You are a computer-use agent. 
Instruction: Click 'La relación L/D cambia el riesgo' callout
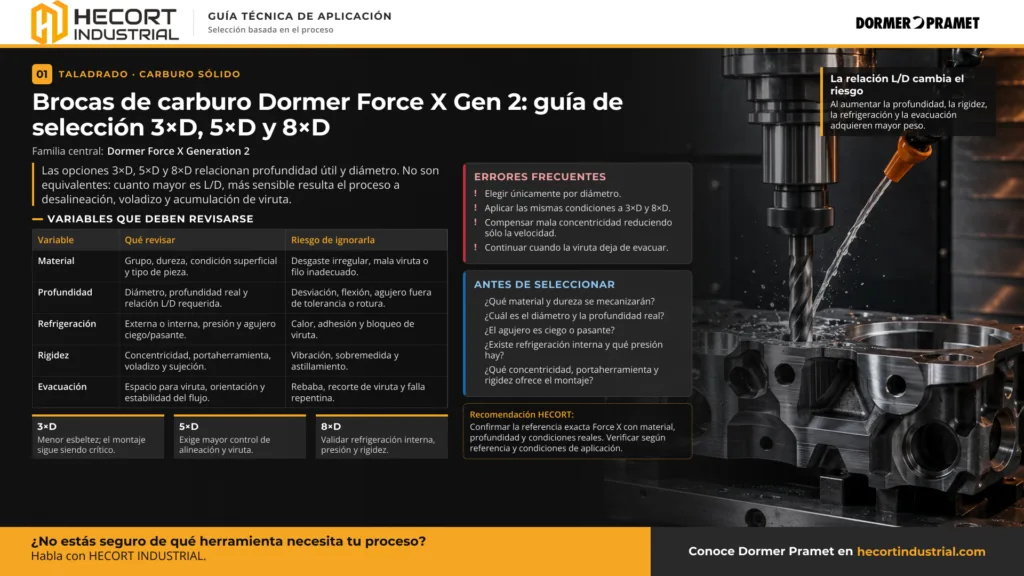click(x=909, y=101)
